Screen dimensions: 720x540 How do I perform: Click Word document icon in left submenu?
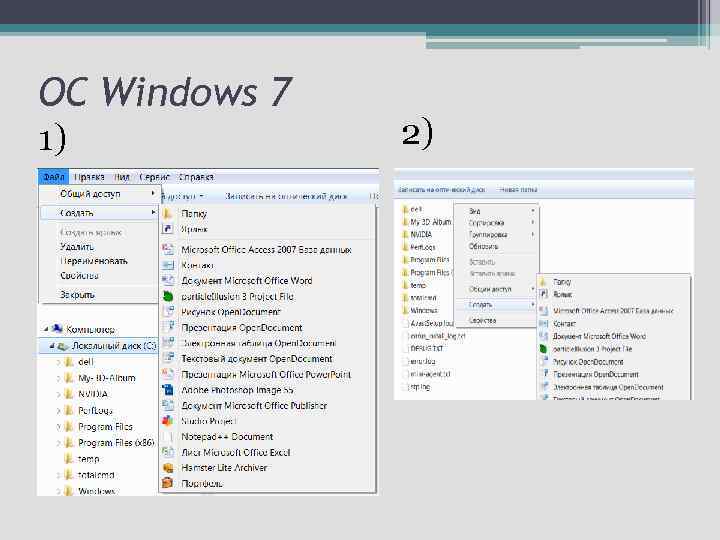pos(168,281)
